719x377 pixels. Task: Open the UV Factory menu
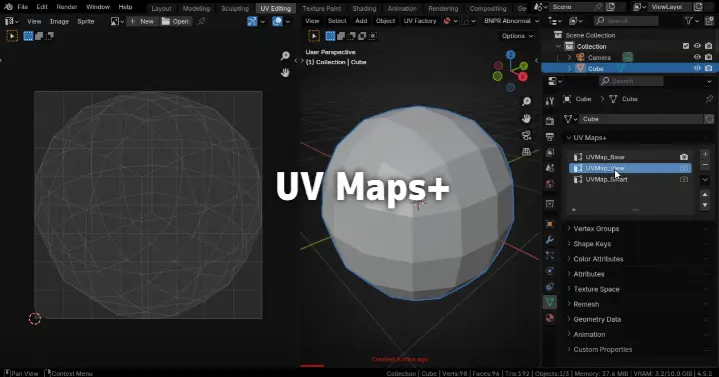(420, 21)
